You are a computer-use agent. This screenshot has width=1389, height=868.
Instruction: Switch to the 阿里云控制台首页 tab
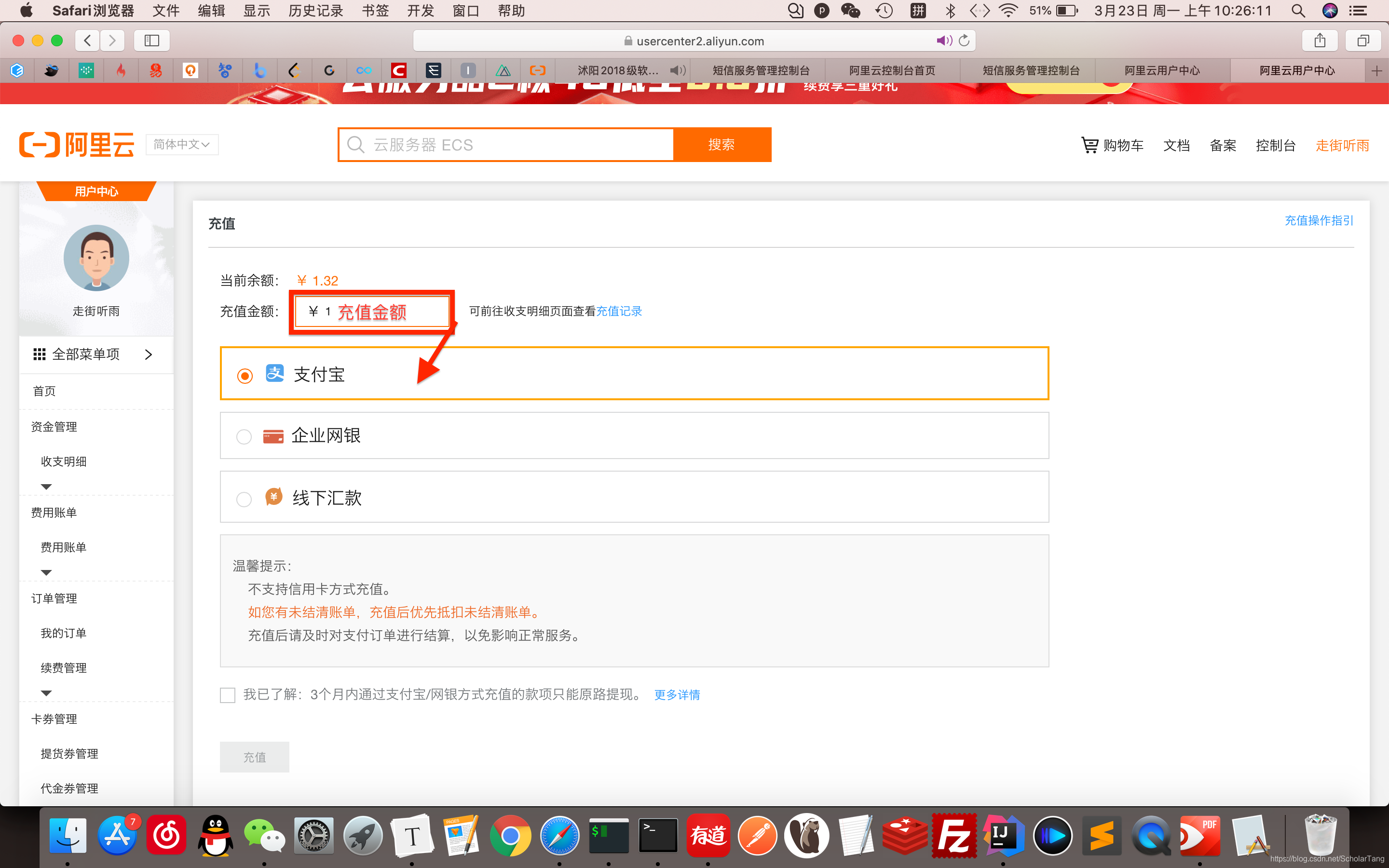(892, 70)
